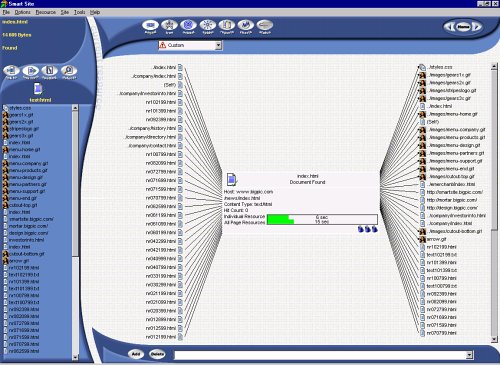Click the outgoing links scrollbar up arrow

pos(494,67)
